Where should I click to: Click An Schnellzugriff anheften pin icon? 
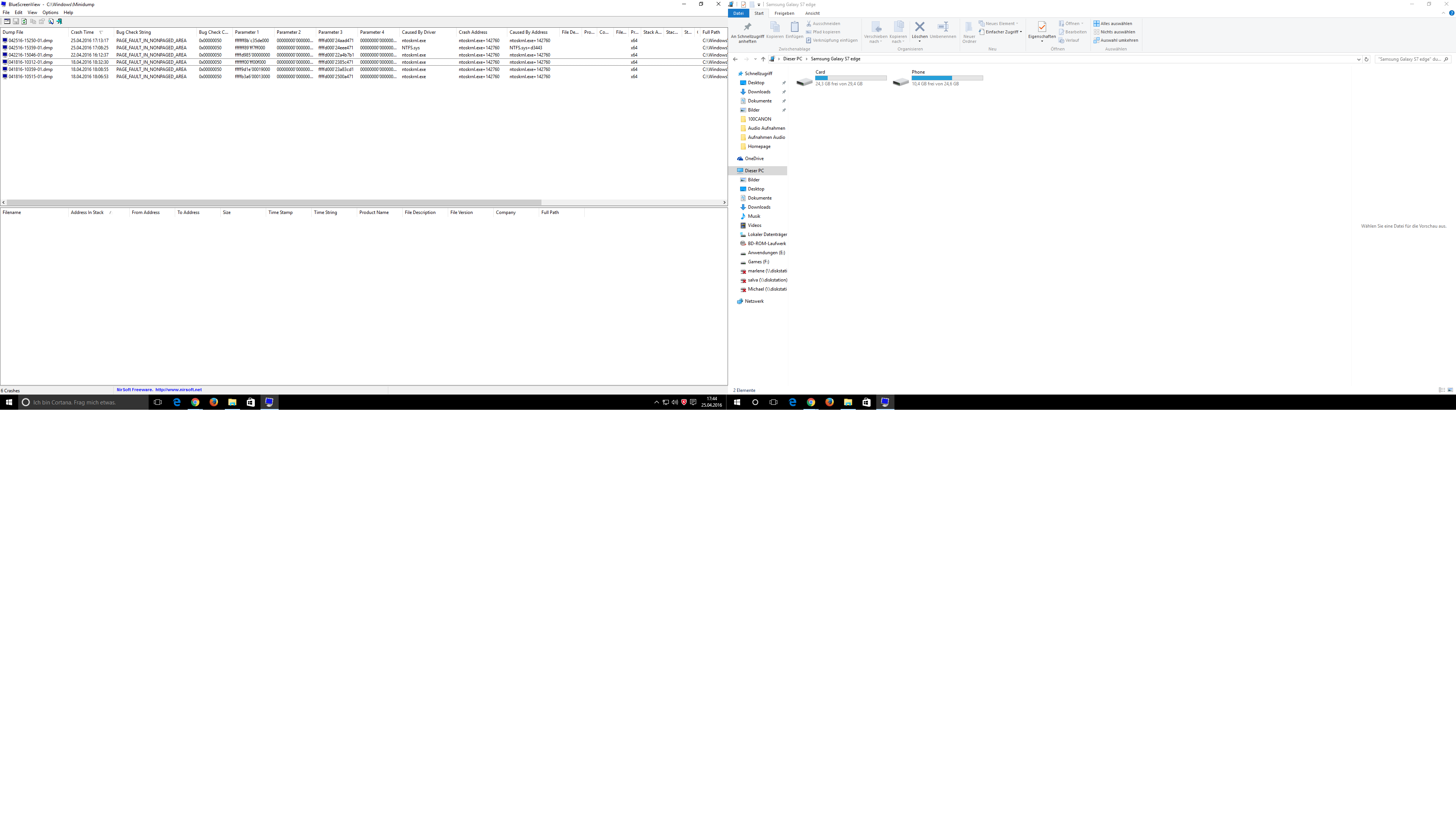(x=747, y=27)
